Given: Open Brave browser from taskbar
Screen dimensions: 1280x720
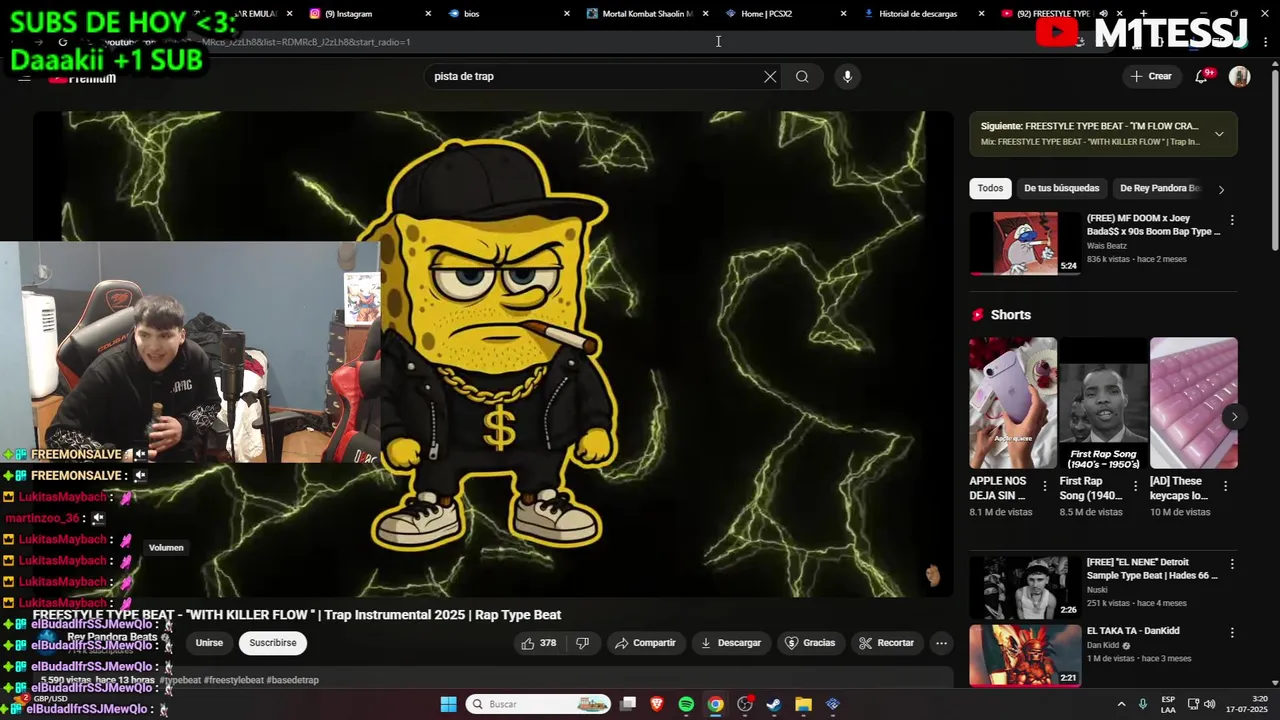Looking at the screenshot, I should point(657,704).
